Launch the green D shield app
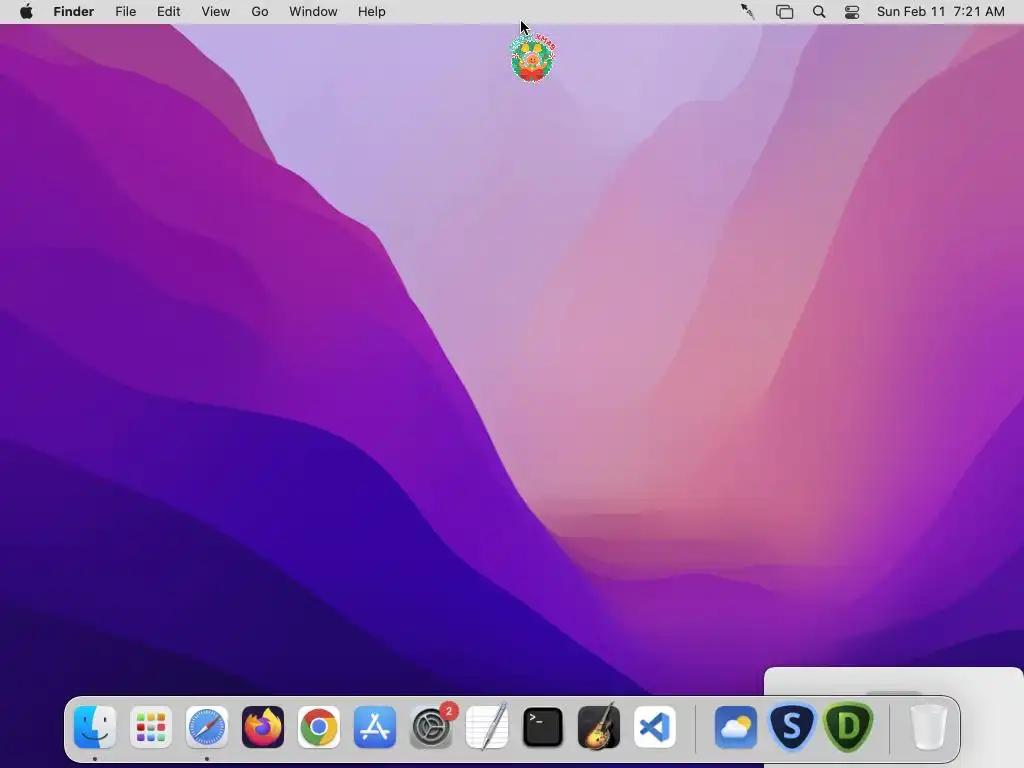The width and height of the screenshot is (1024, 768). pos(848,727)
